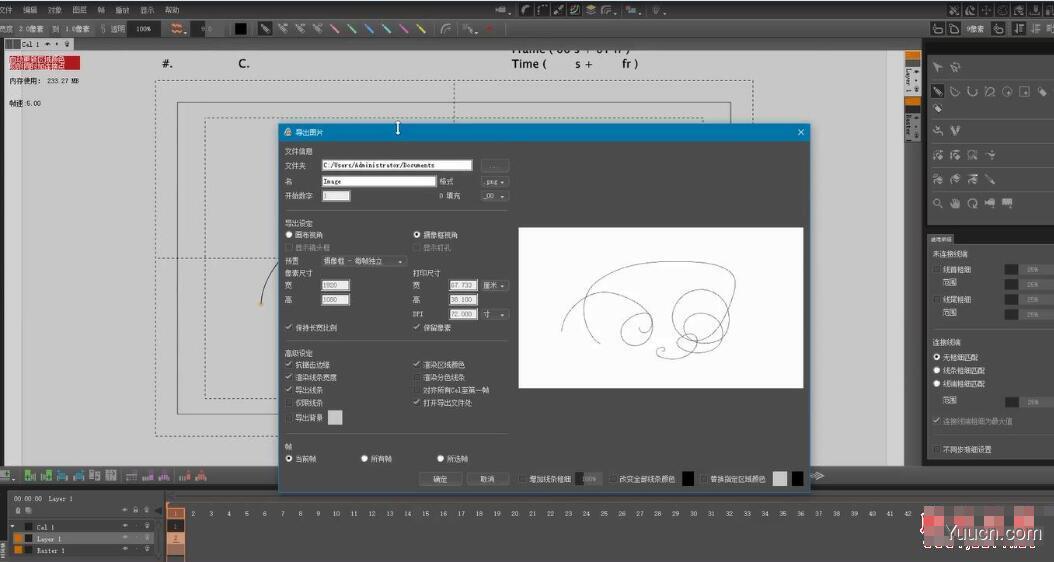Viewport: 1054px width, 562px height.
Task: Select the zoom magnifier tool
Action: 938,203
